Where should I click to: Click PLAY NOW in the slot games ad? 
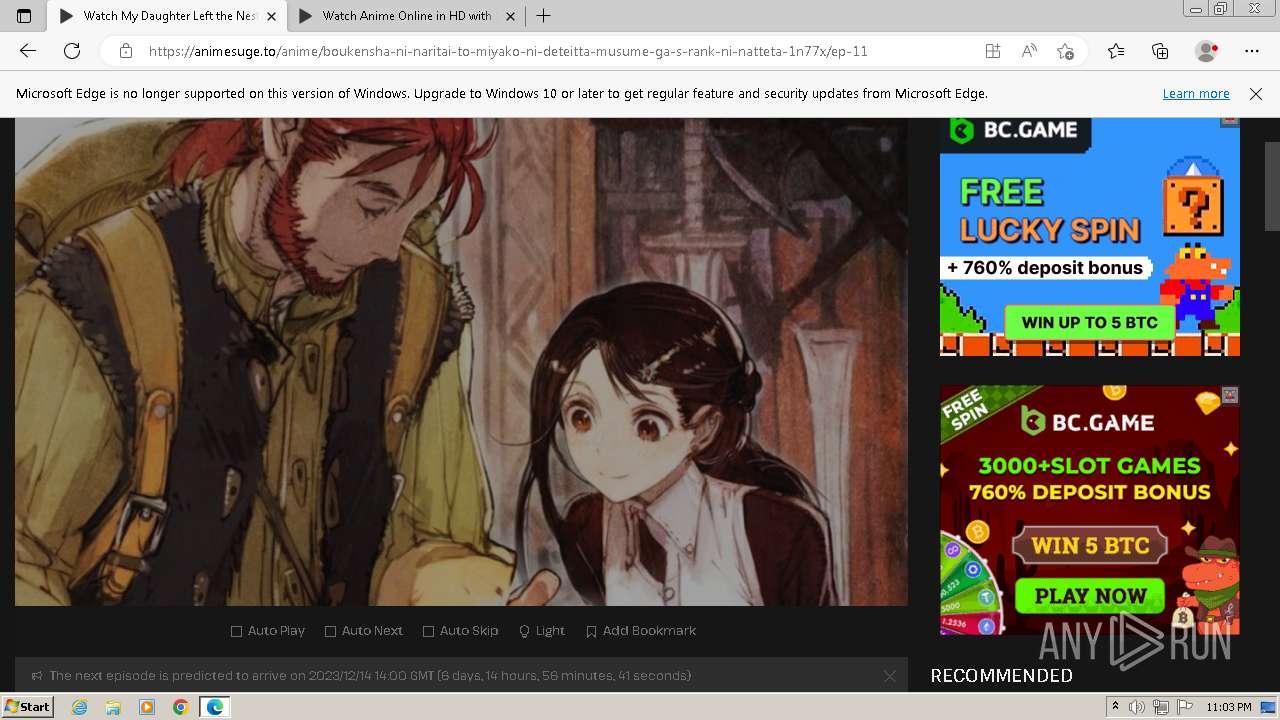tap(1090, 596)
